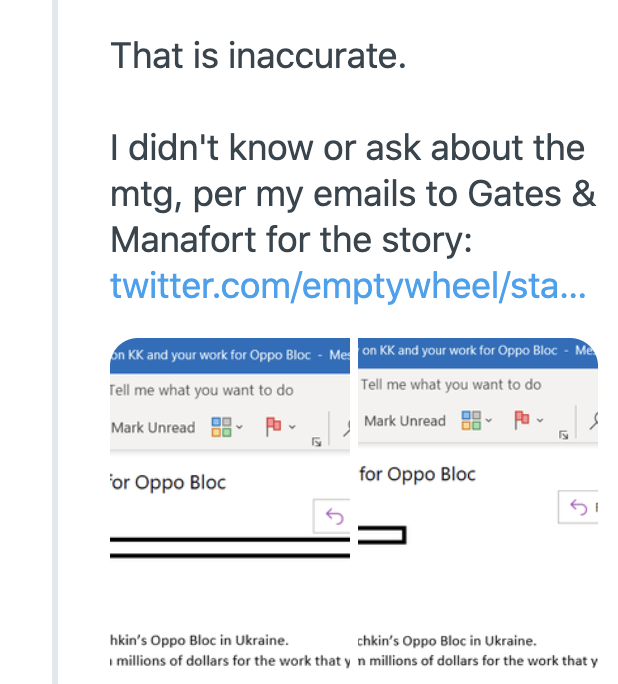Click the Categorize colored squares icon in right image

471,421
